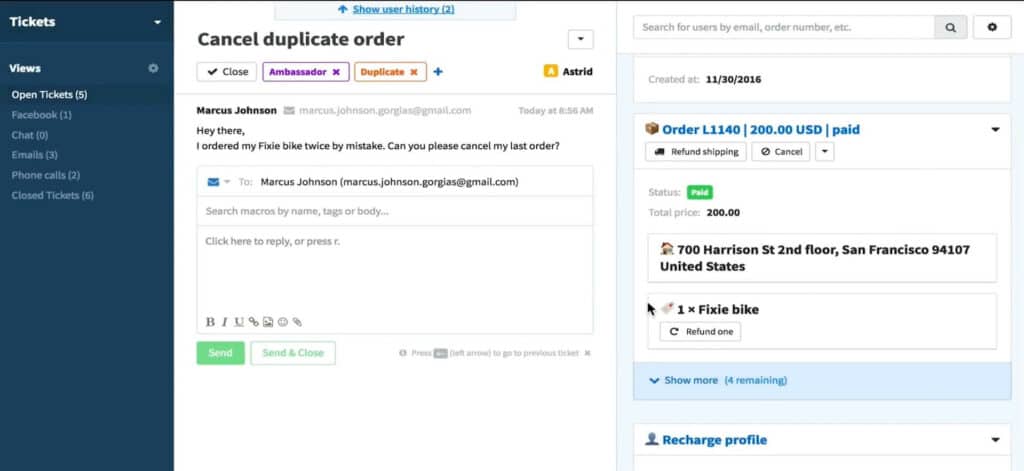Click the Refund shipping button
This screenshot has height=471, width=1024.
tap(696, 152)
